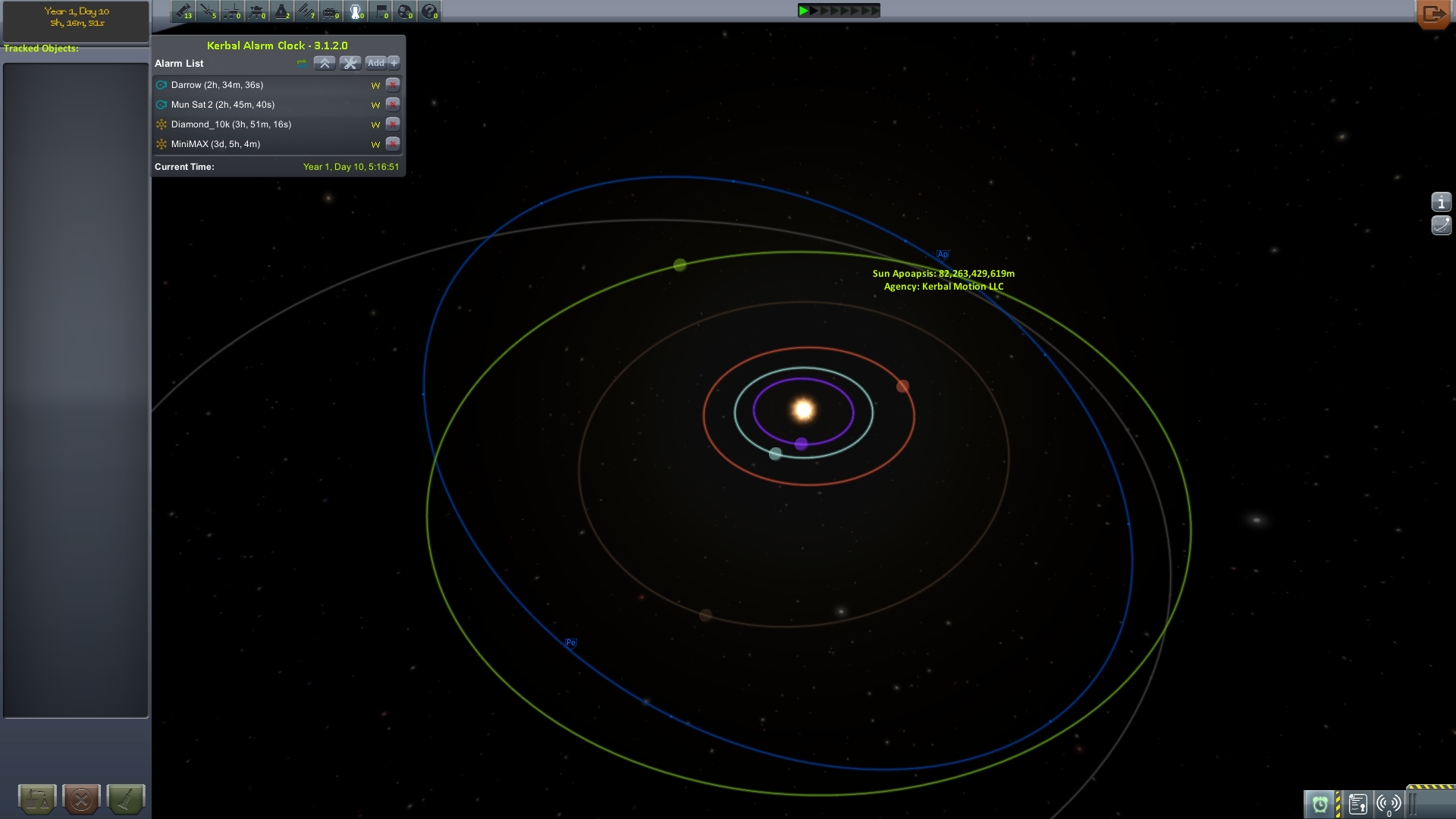Click the Ap apoapsis marker on orbit
Image resolution: width=1456 pixels, height=819 pixels.
coord(943,255)
